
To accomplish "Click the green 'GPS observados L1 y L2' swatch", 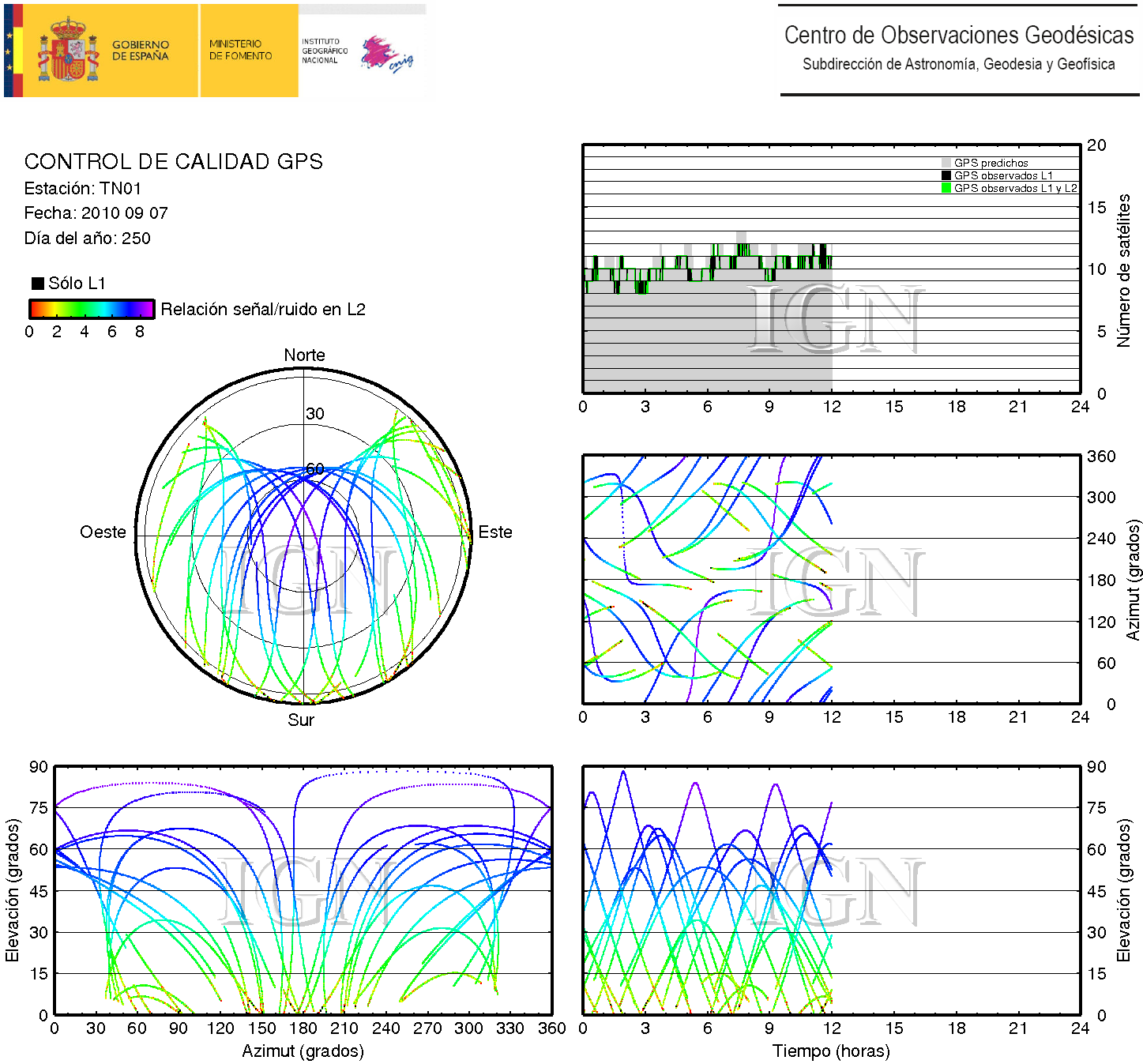I will (946, 188).
